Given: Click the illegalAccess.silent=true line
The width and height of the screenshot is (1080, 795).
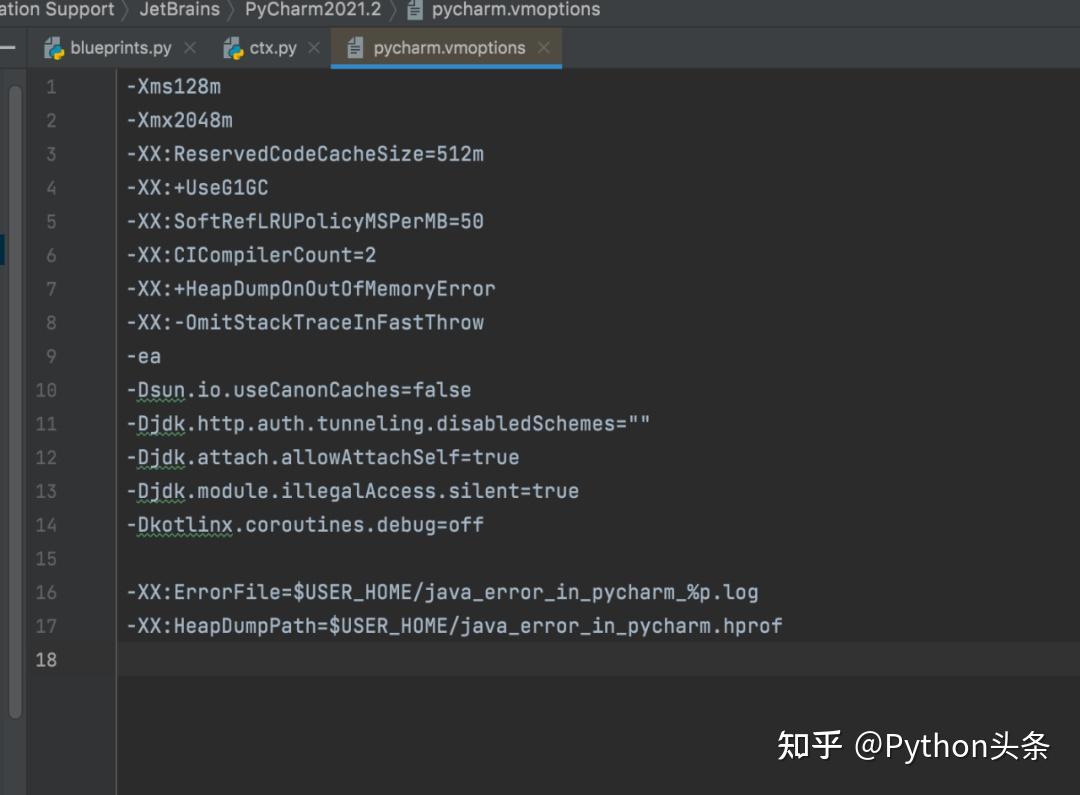Looking at the screenshot, I should [353, 492].
